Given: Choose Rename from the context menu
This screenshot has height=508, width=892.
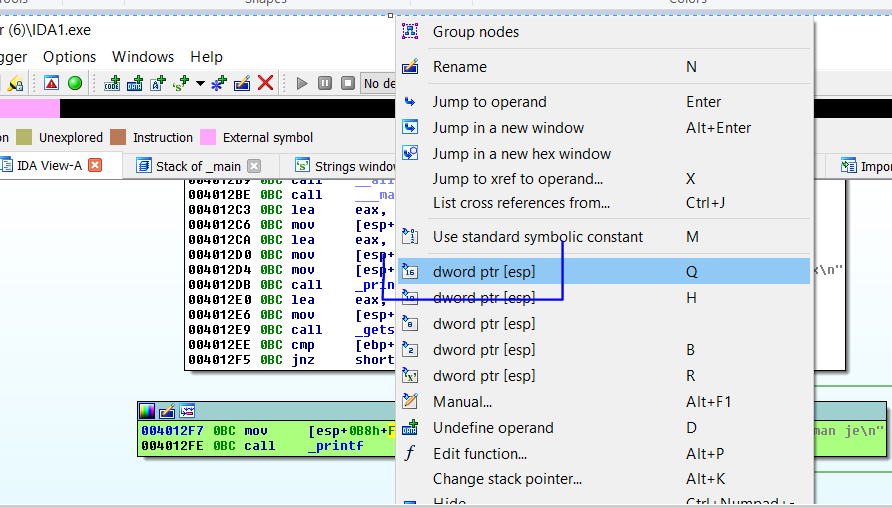Looking at the screenshot, I should [459, 67].
